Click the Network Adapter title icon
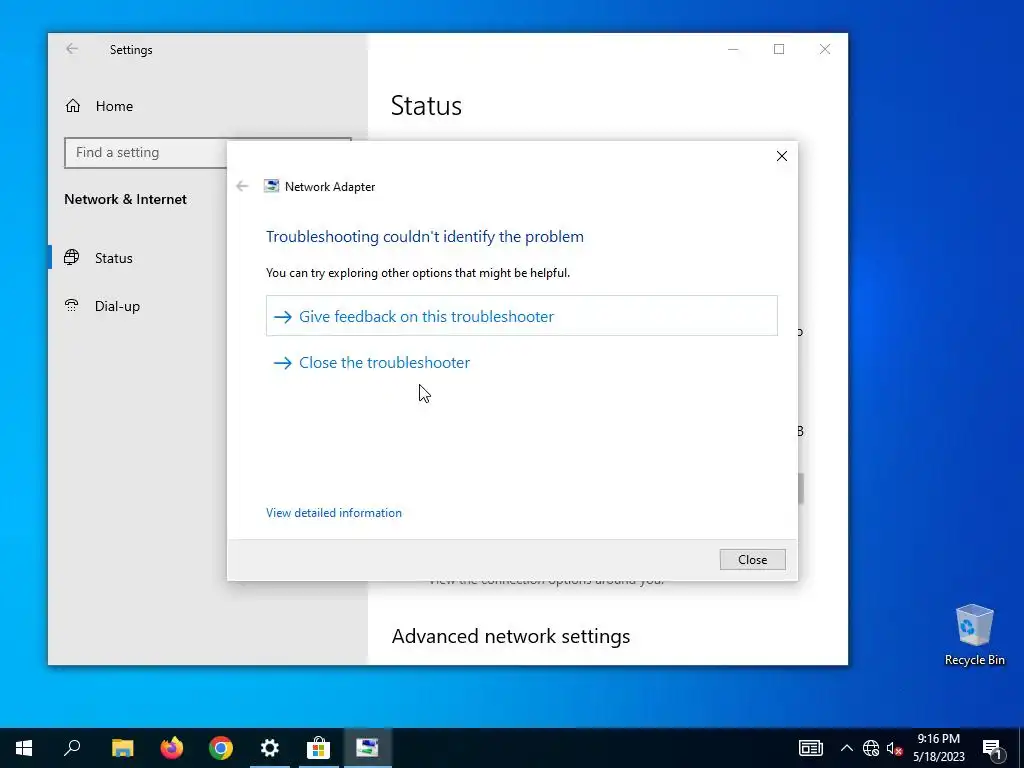Screen dimensions: 1024x768 click(x=271, y=186)
